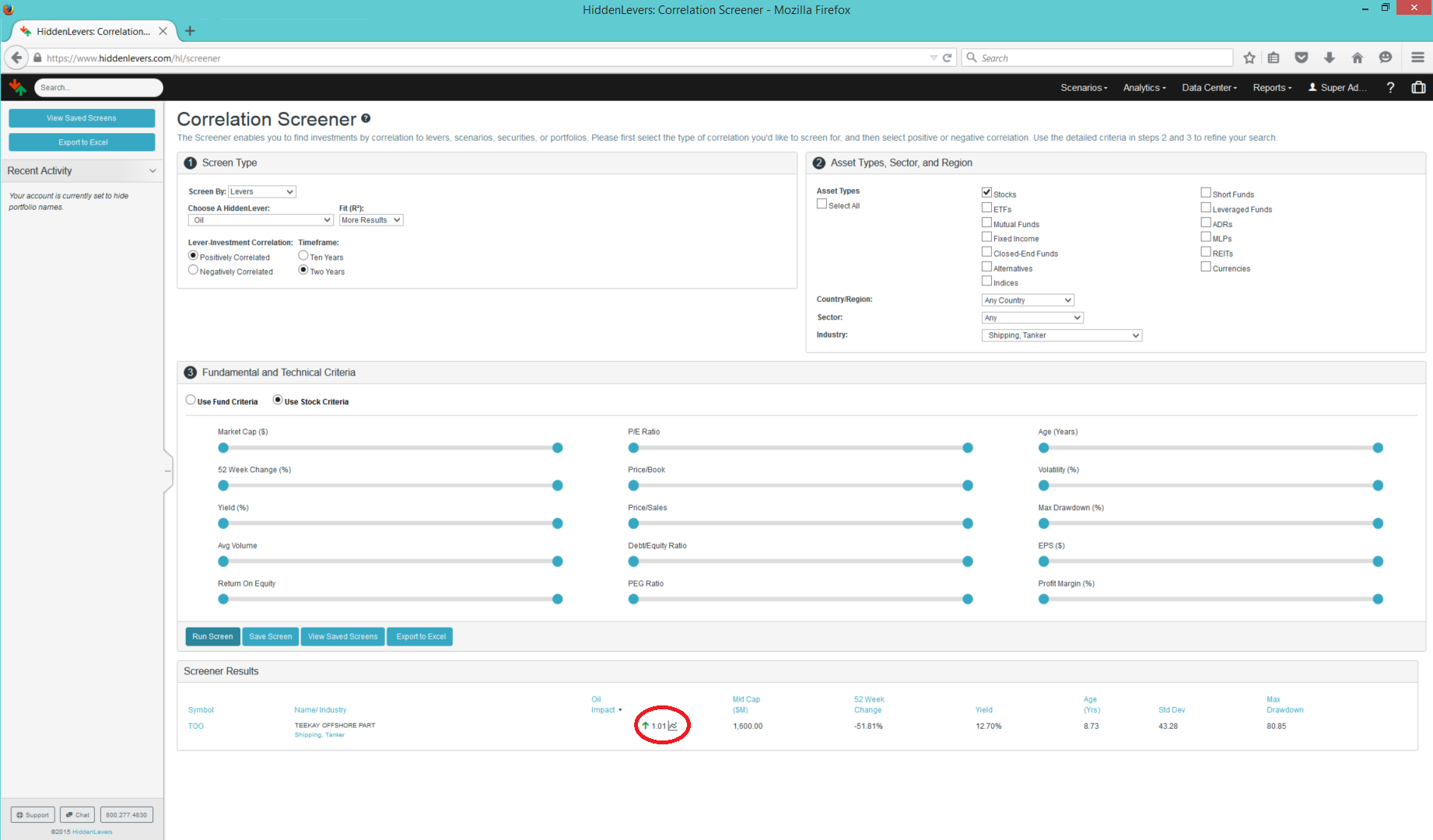Viewport: 1433px width, 840px height.
Task: Open the Sector Any dropdown
Action: click(x=1032, y=317)
